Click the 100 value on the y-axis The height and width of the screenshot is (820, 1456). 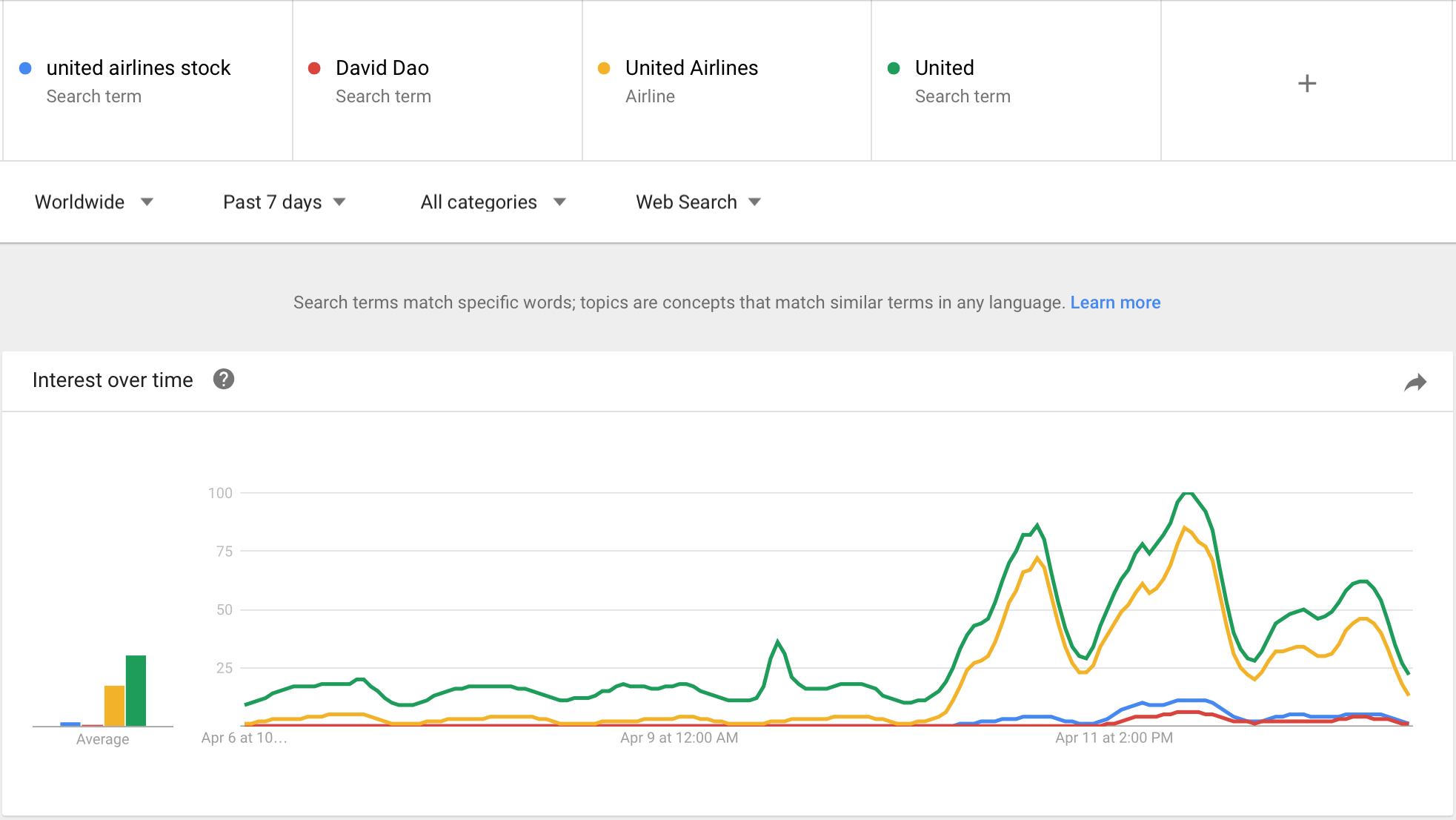[220, 493]
